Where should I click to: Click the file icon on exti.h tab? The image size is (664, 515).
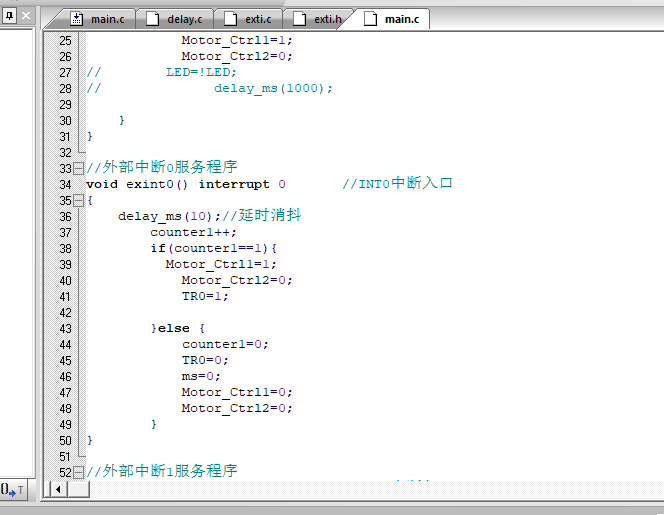coord(299,19)
